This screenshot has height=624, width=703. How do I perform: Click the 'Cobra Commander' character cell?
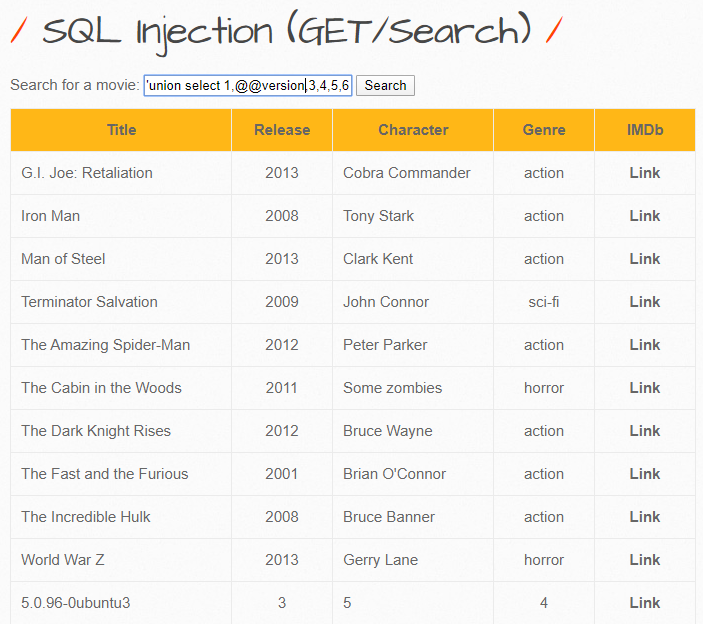[x=413, y=173]
